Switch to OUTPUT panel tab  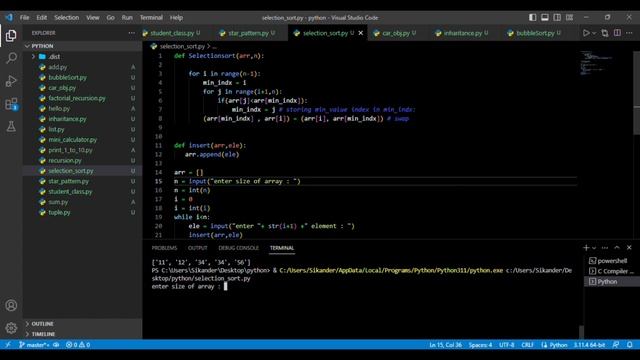click(x=198, y=248)
